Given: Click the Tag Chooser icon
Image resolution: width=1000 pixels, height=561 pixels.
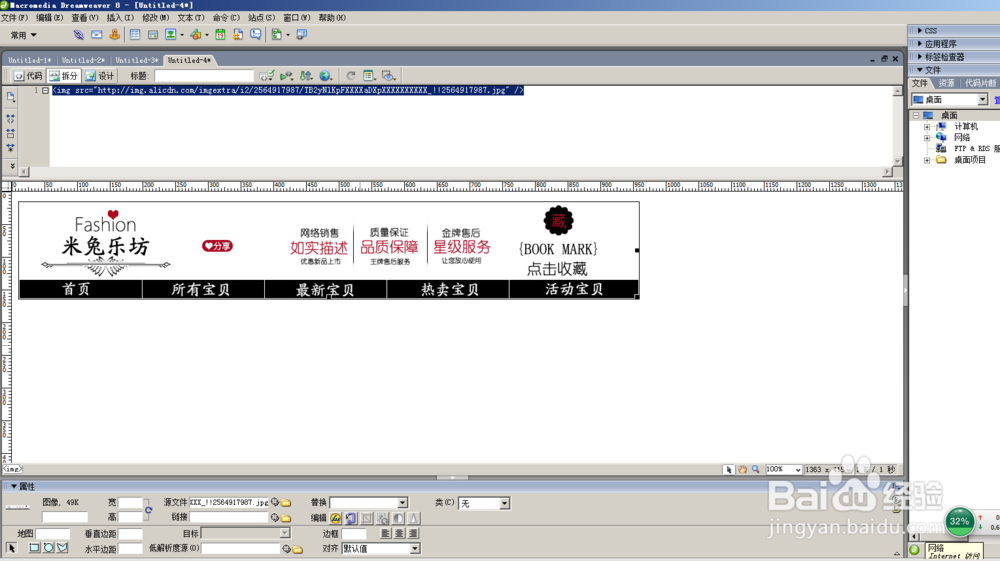Looking at the screenshot, I should (x=302, y=35).
